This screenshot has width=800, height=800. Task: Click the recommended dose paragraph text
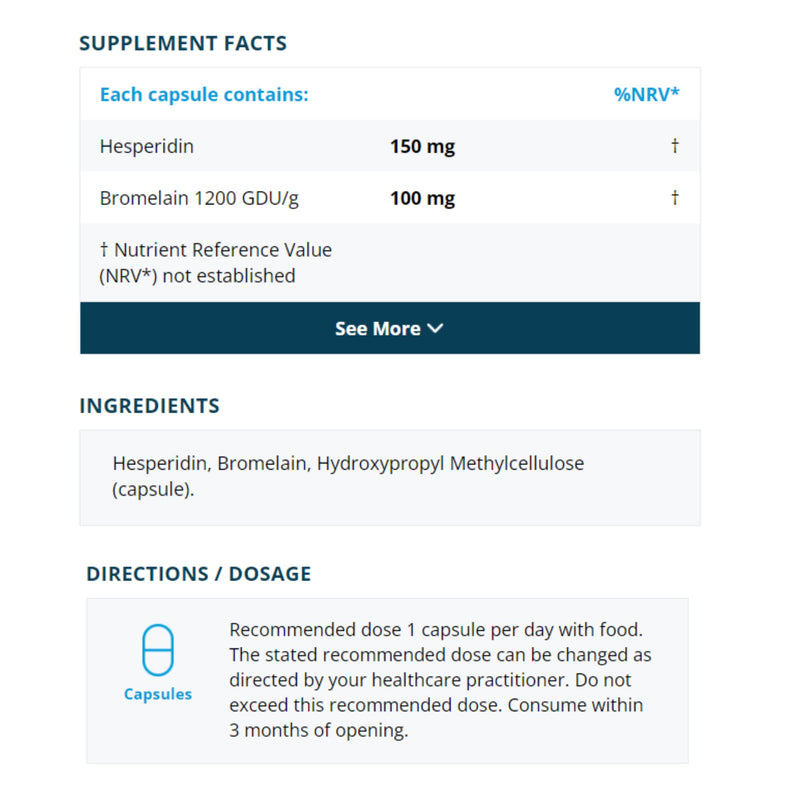point(440,680)
